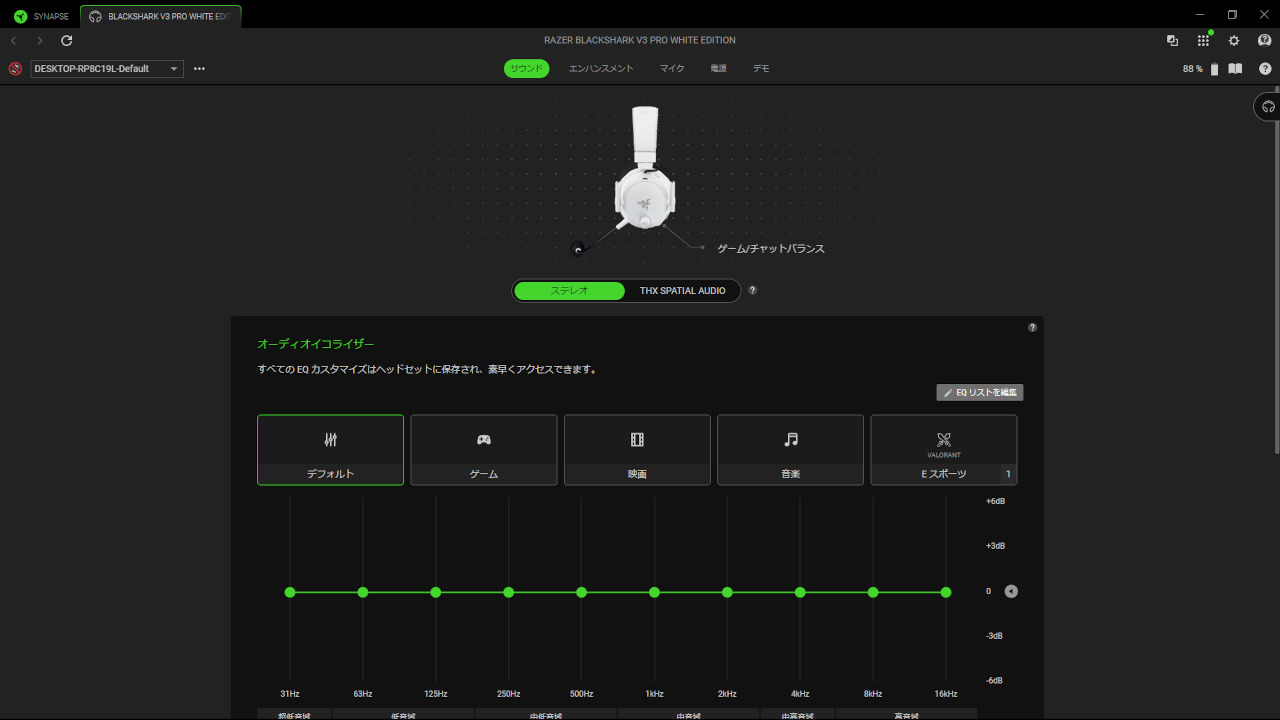
Task: Go forward with the right arrow
Action: point(40,41)
